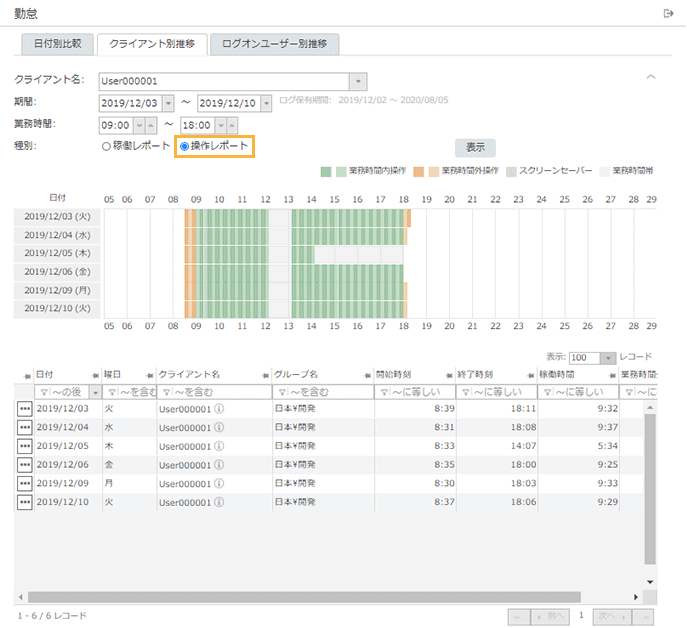Click the logout icon at top right

click(x=668, y=13)
